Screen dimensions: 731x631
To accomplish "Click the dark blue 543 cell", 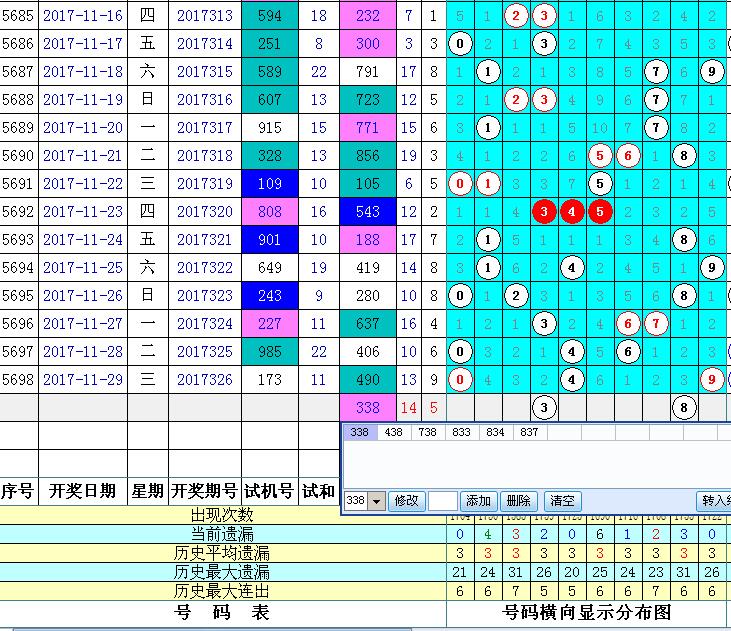I will click(x=367, y=212).
